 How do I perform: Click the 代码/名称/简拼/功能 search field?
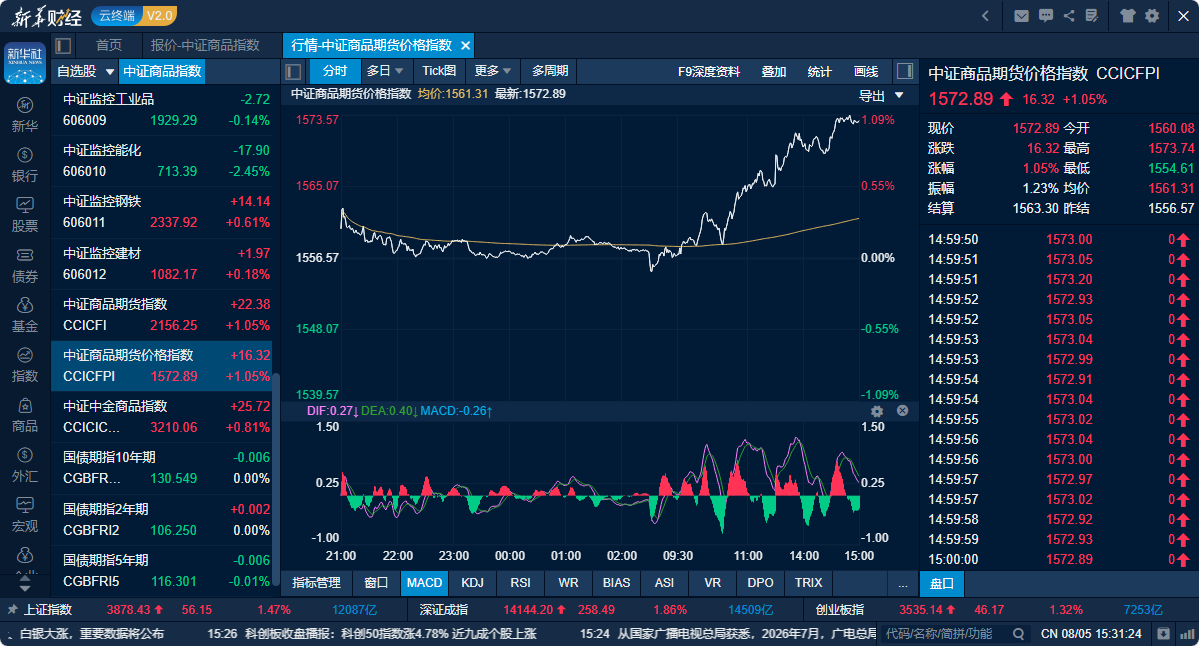pyautogui.click(x=946, y=634)
